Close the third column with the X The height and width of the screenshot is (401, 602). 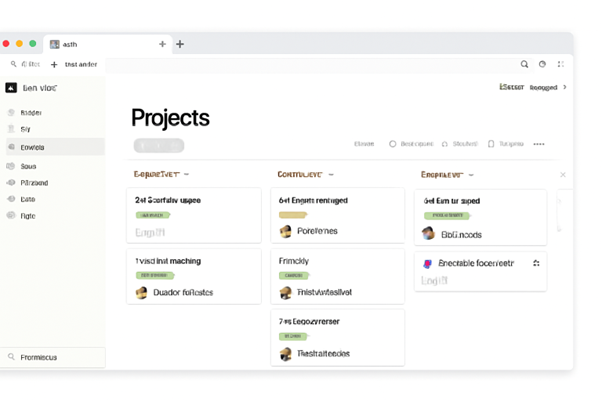pyautogui.click(x=562, y=175)
